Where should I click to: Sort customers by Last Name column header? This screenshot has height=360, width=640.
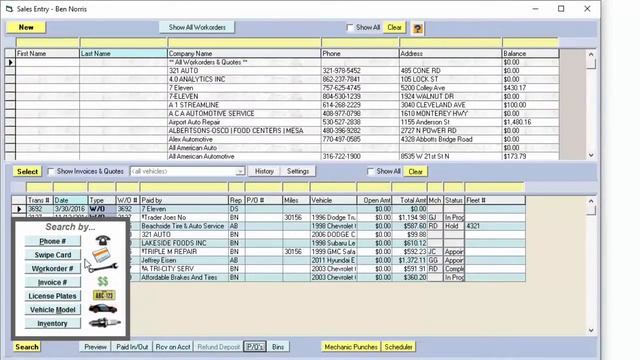tap(123, 53)
